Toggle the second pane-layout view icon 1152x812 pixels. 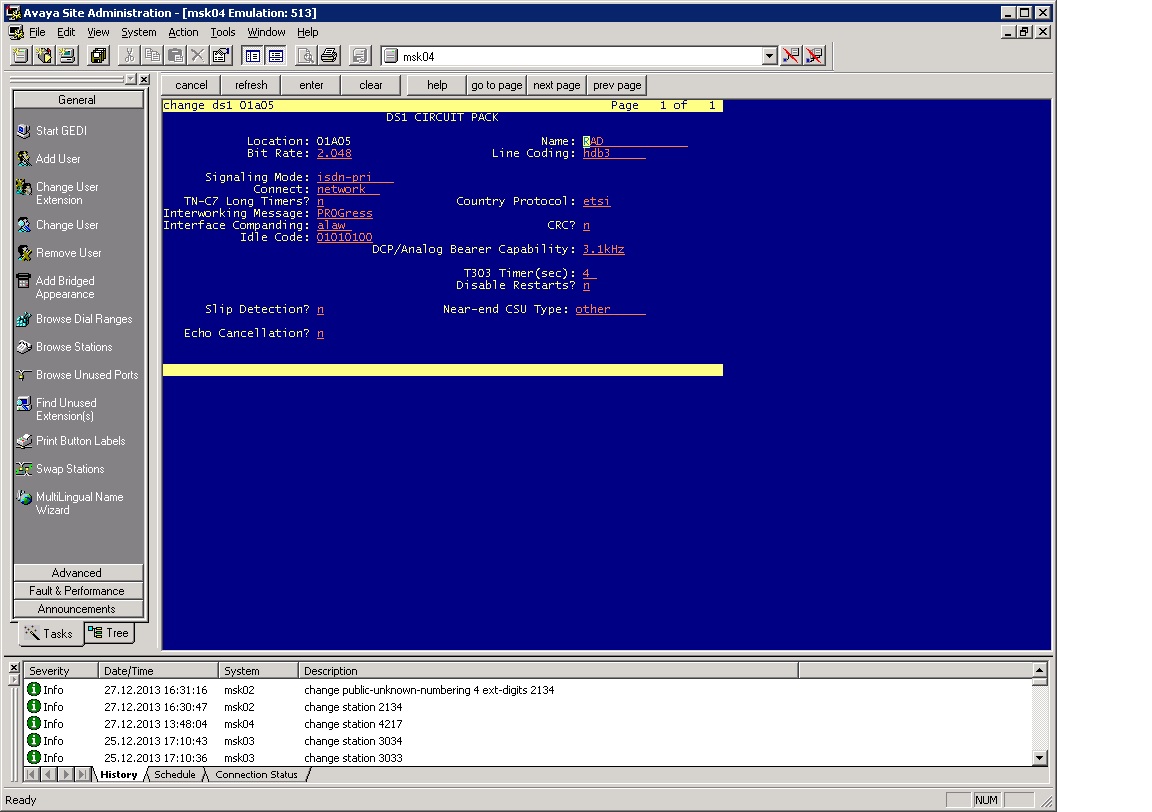[x=276, y=56]
